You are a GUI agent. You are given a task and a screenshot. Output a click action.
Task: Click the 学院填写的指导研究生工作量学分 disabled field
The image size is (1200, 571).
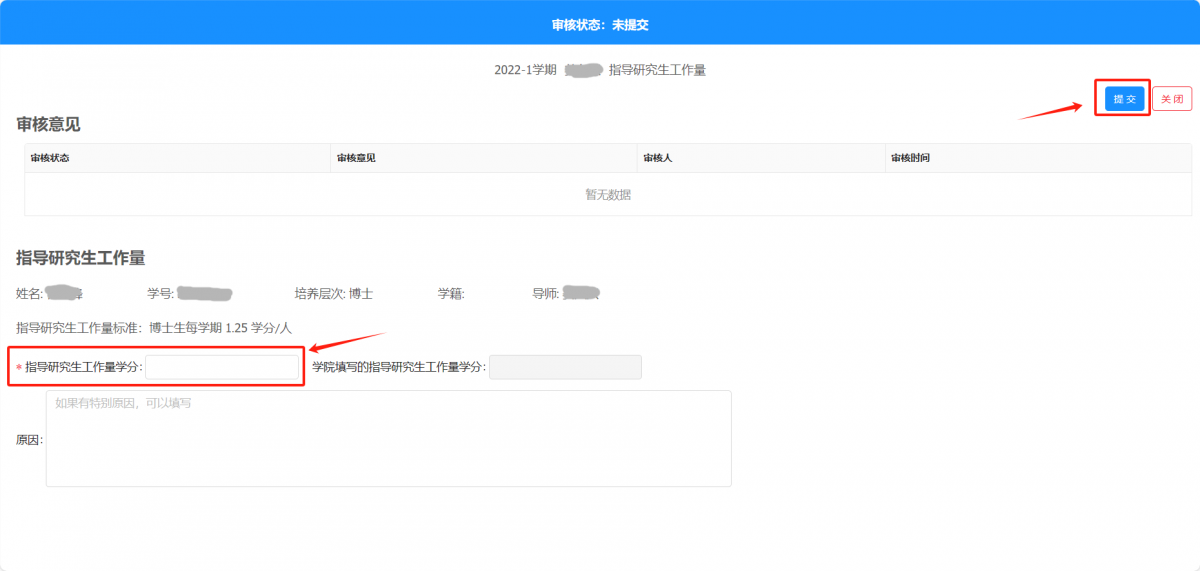[565, 367]
